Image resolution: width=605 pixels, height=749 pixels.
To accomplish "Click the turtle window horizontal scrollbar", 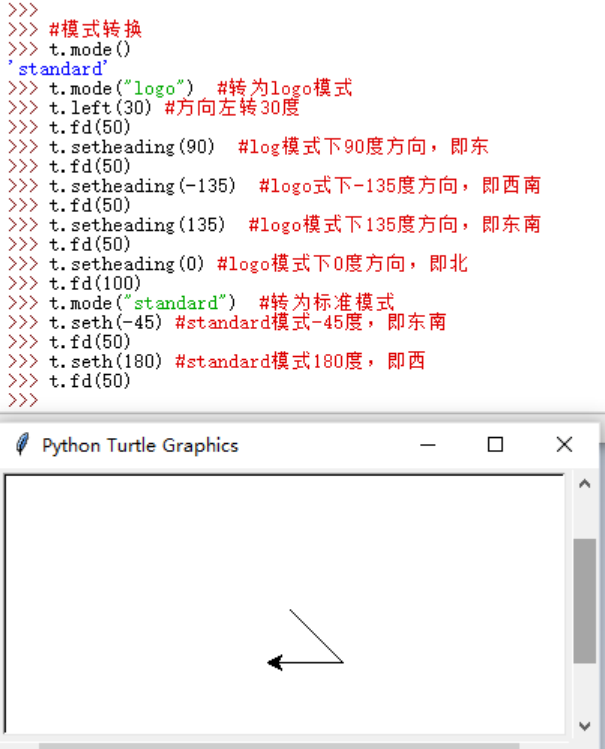I will [x=279, y=746].
